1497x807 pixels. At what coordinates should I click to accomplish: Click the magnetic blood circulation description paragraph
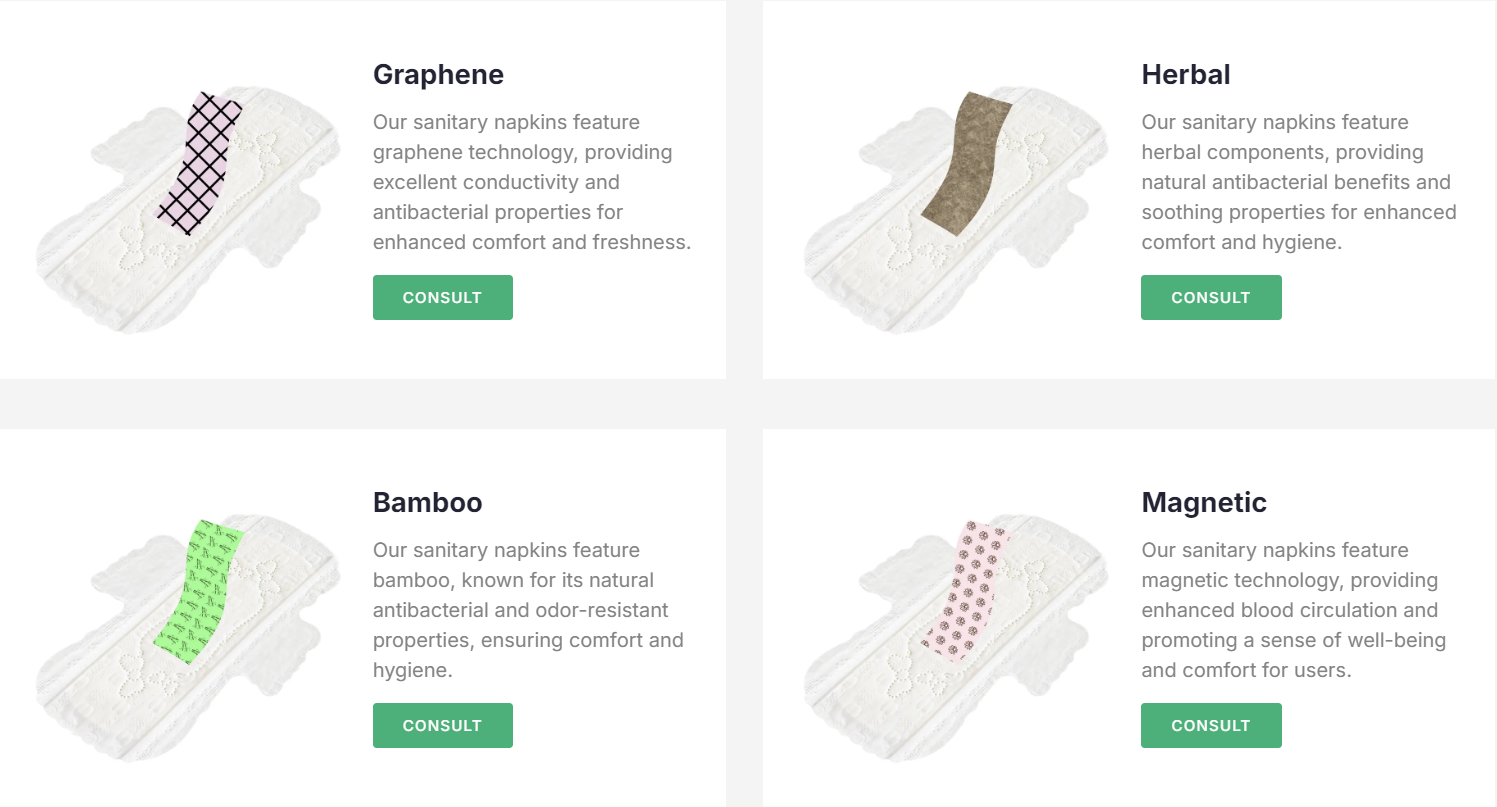point(1294,610)
